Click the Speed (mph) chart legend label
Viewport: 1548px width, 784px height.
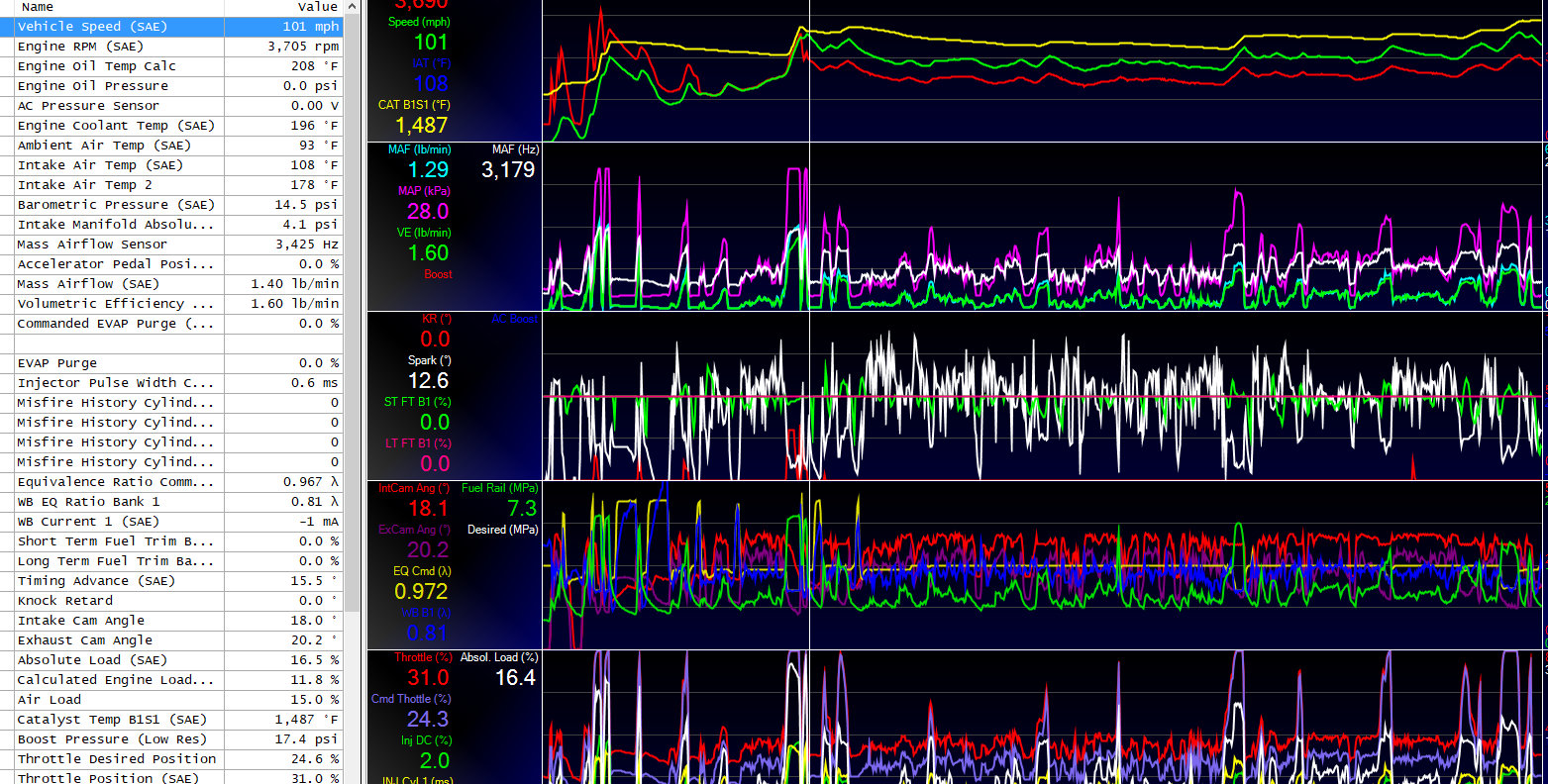tap(419, 22)
